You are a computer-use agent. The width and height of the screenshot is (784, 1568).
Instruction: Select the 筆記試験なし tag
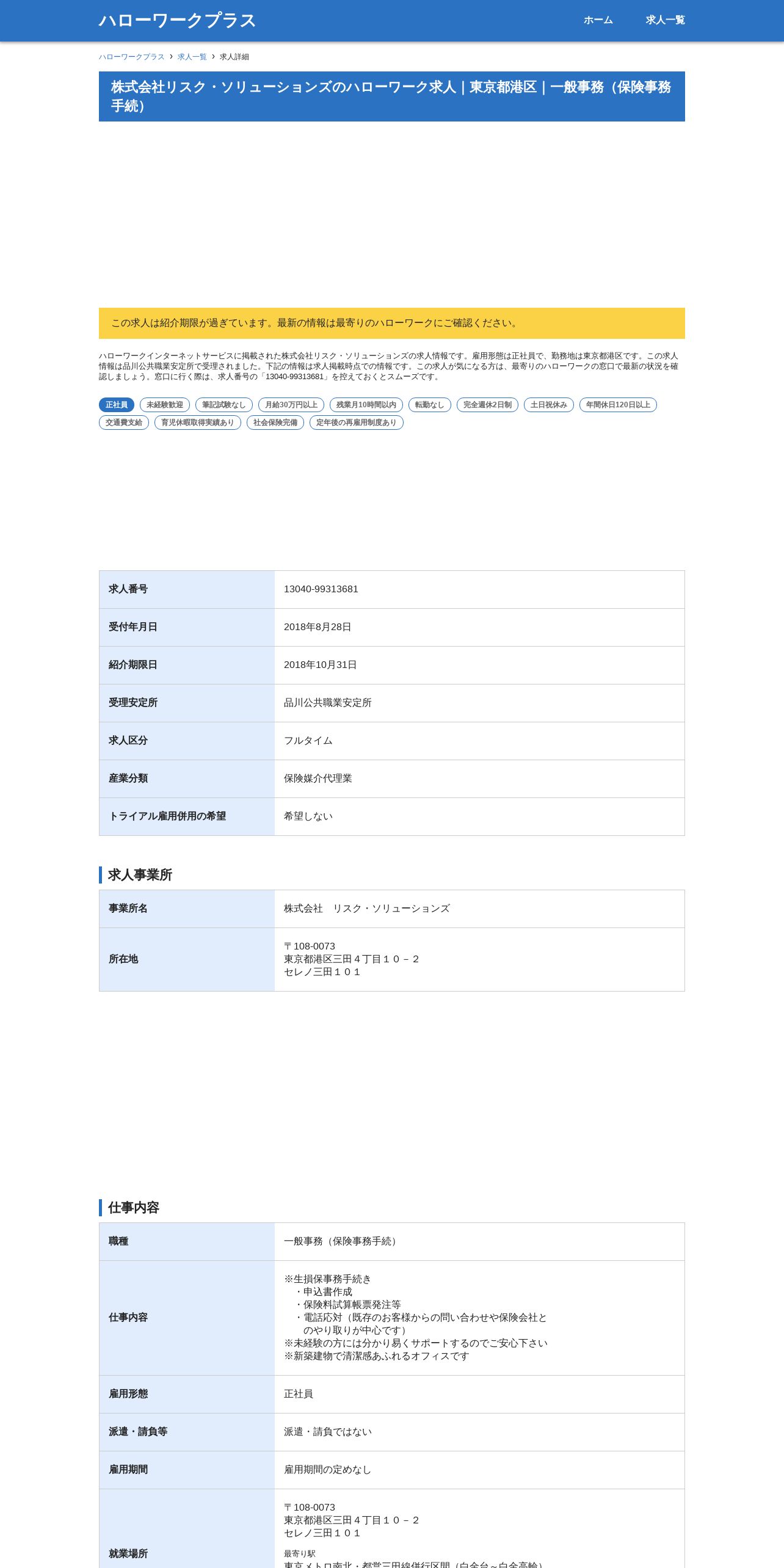[x=224, y=405]
